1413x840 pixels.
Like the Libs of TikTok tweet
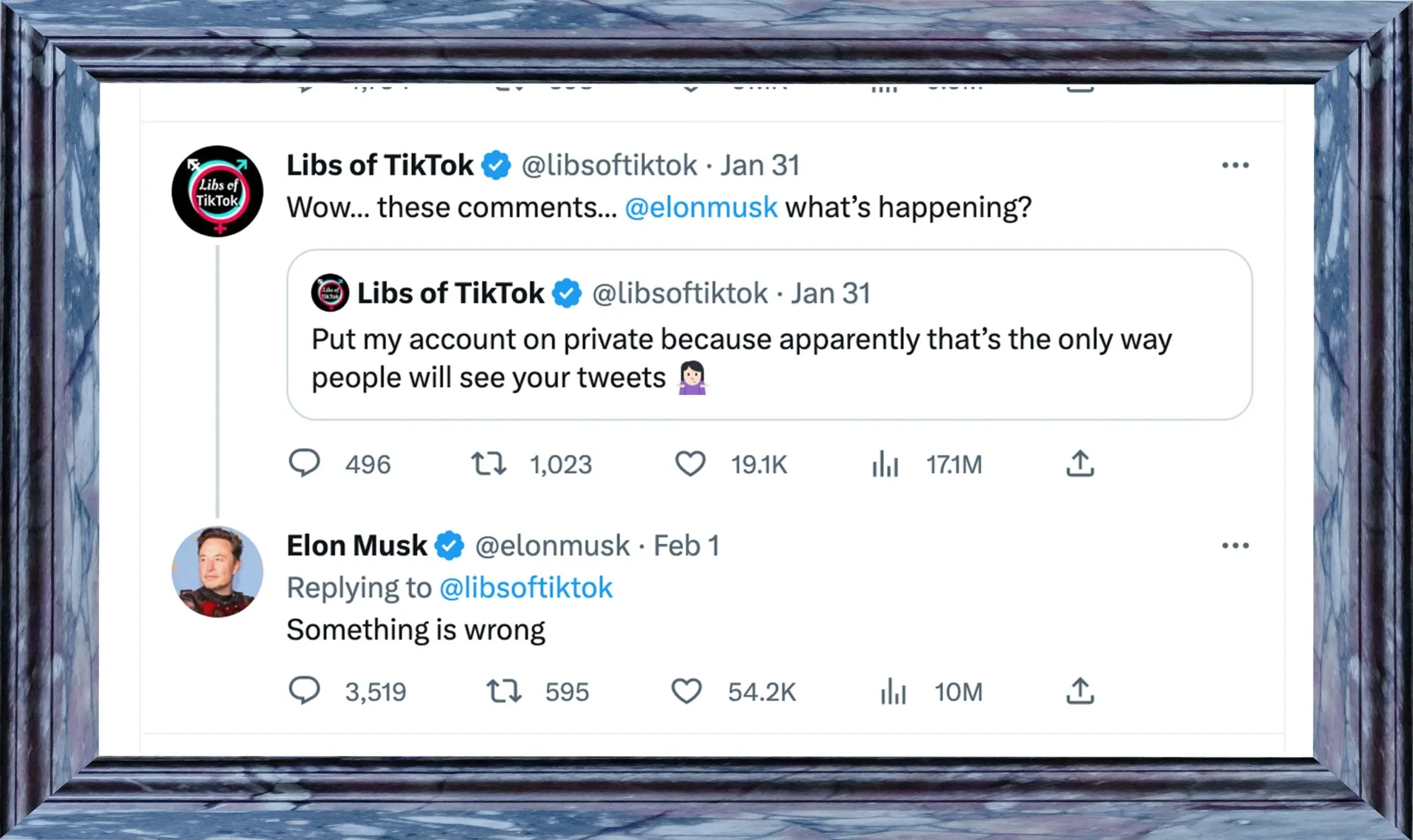690,464
